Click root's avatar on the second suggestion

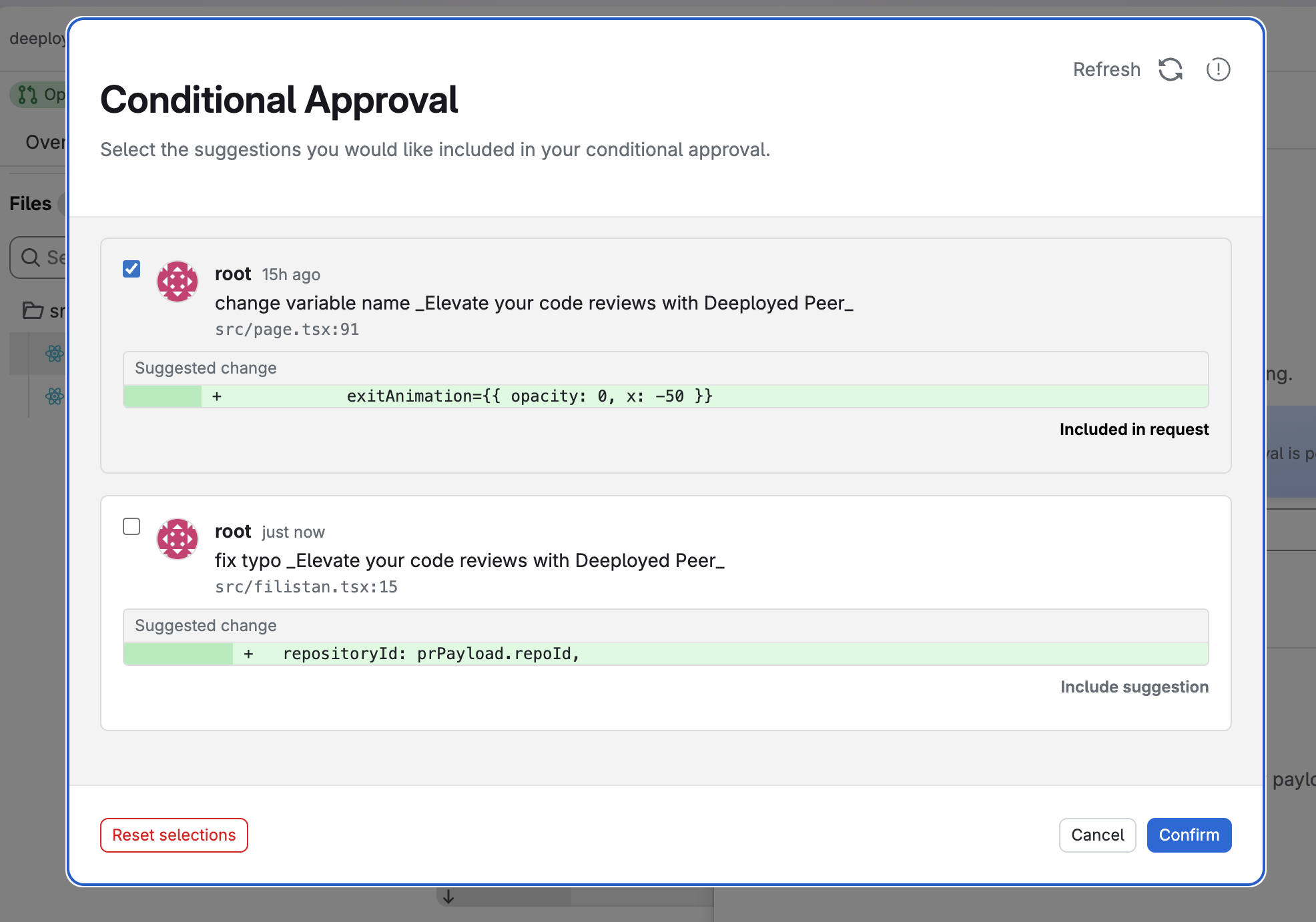click(x=178, y=539)
